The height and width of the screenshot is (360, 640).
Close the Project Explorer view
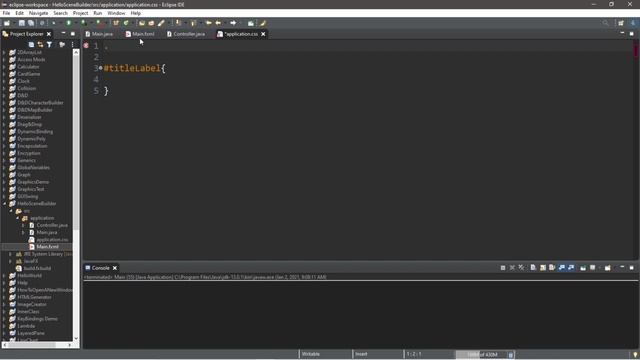pos(49,34)
